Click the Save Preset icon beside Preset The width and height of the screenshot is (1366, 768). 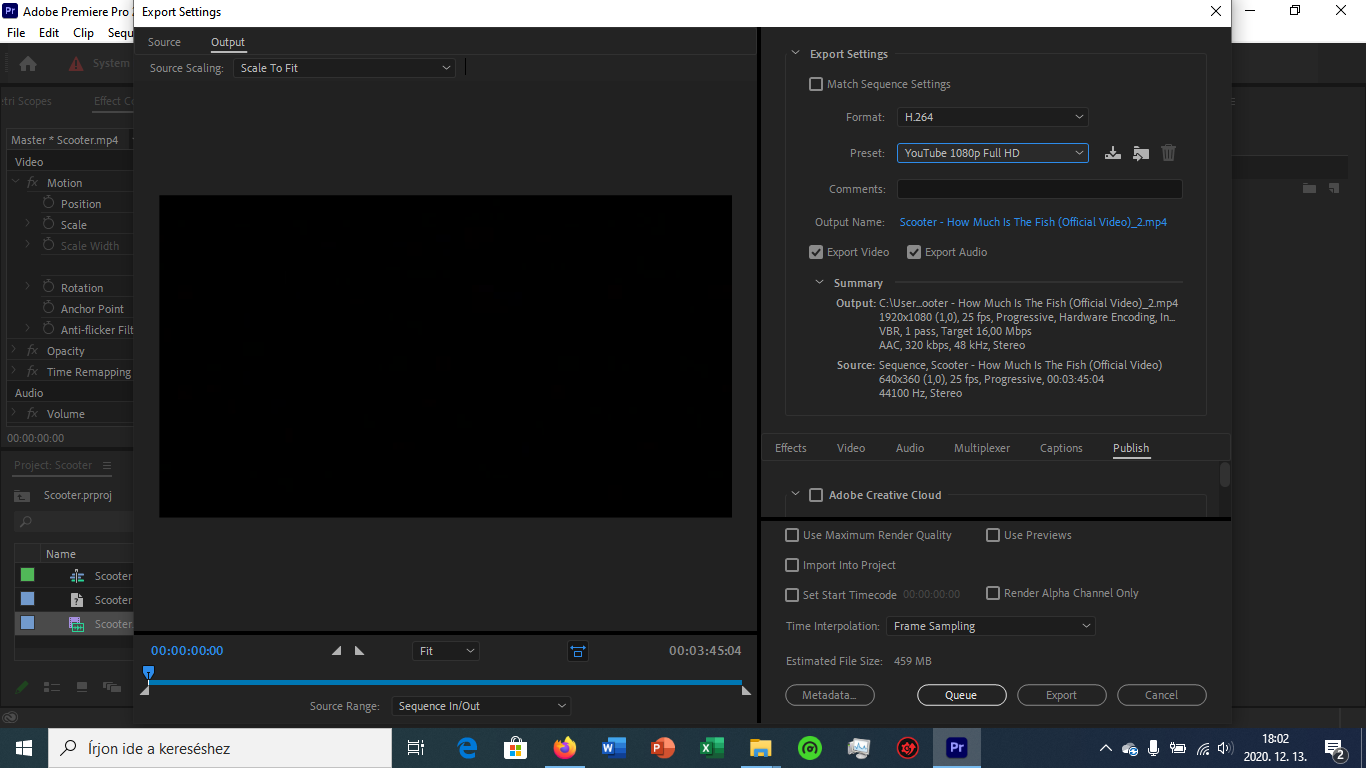pos(1112,153)
